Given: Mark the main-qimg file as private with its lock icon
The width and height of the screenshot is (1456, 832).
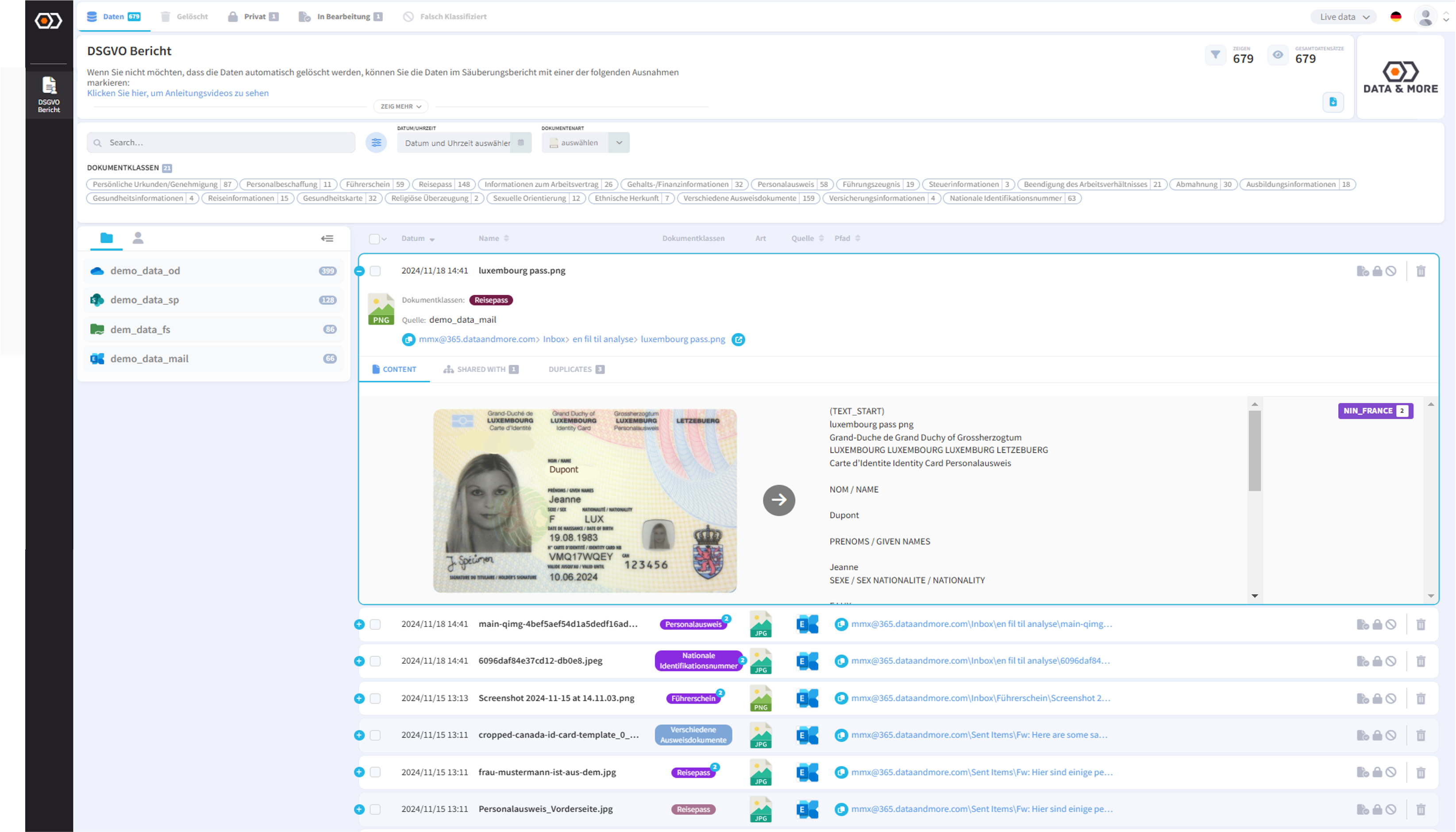Looking at the screenshot, I should coord(1377,625).
